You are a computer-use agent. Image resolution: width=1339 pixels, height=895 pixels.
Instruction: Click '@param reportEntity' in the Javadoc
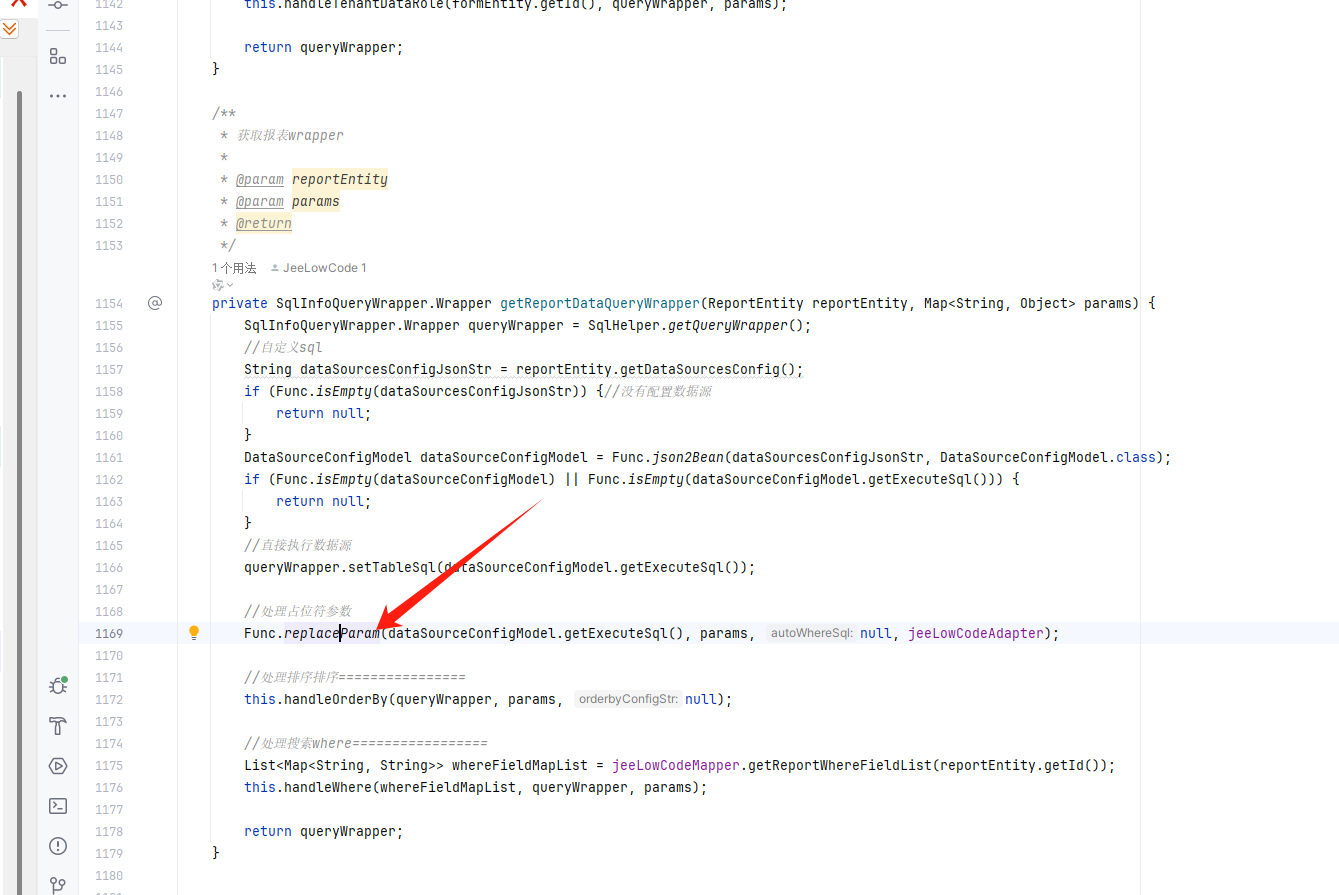pos(312,180)
